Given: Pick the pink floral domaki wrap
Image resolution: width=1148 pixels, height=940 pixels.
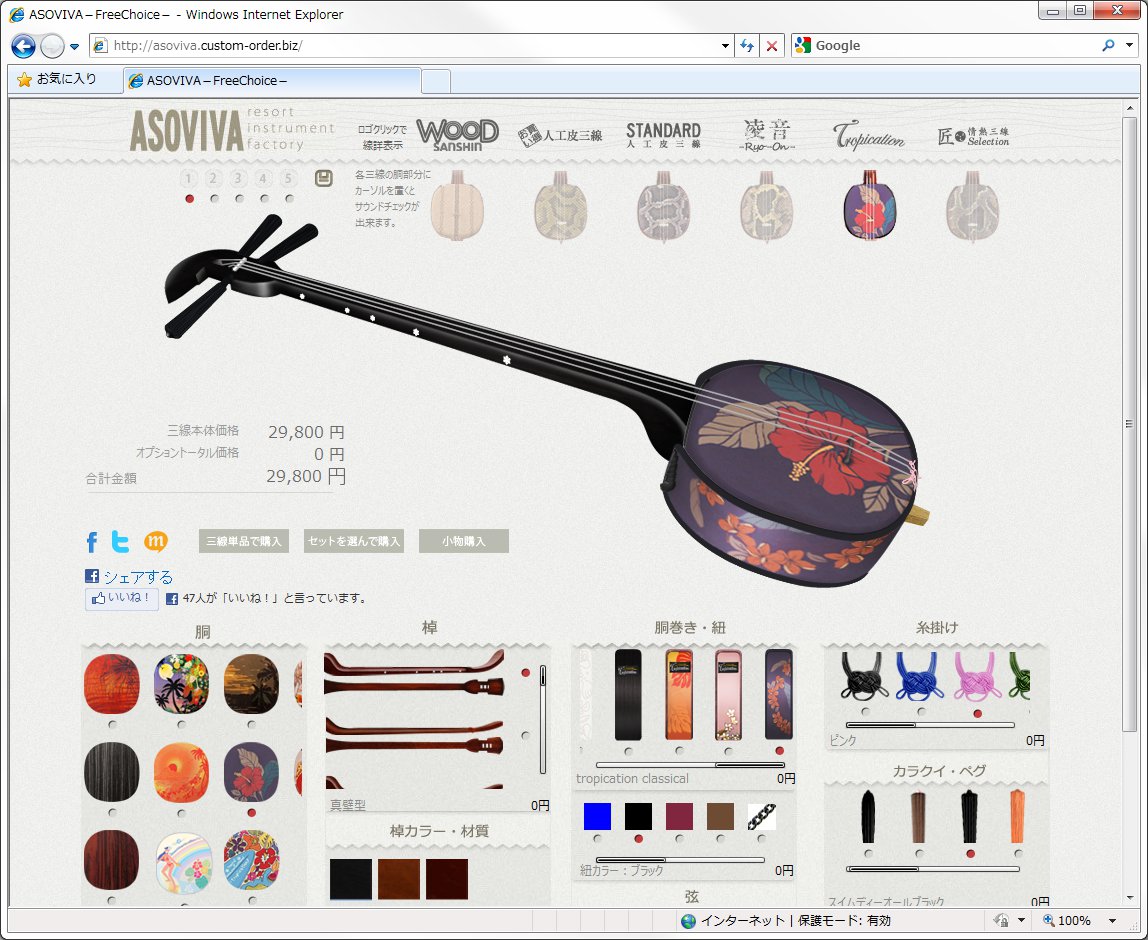Looking at the screenshot, I should click(728, 695).
